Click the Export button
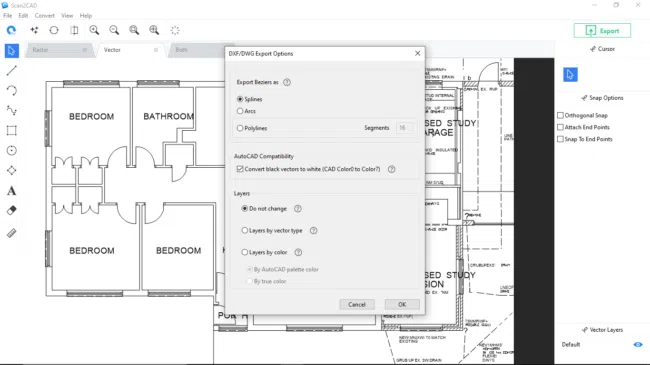 (602, 31)
